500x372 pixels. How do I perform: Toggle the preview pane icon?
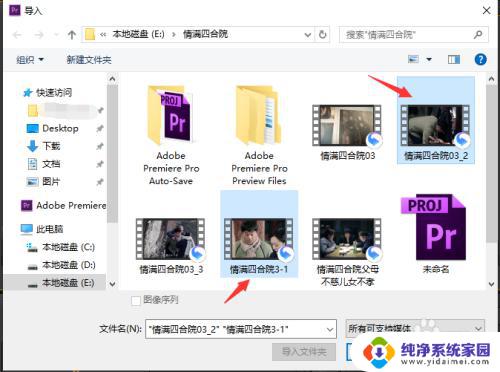click(454, 60)
